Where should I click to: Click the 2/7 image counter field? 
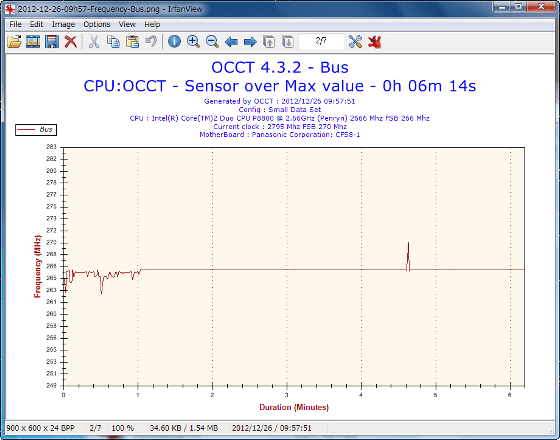click(321, 41)
